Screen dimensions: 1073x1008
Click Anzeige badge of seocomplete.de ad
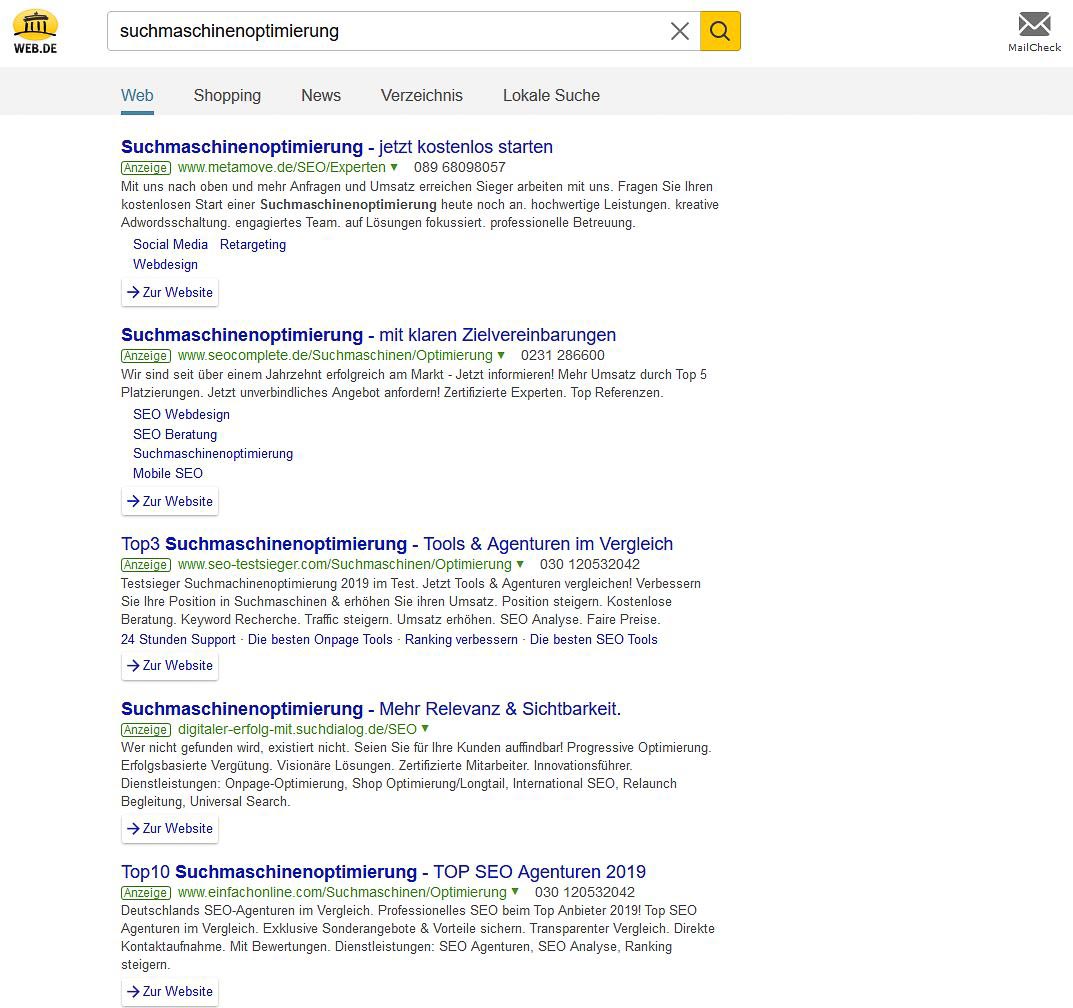tap(146, 356)
